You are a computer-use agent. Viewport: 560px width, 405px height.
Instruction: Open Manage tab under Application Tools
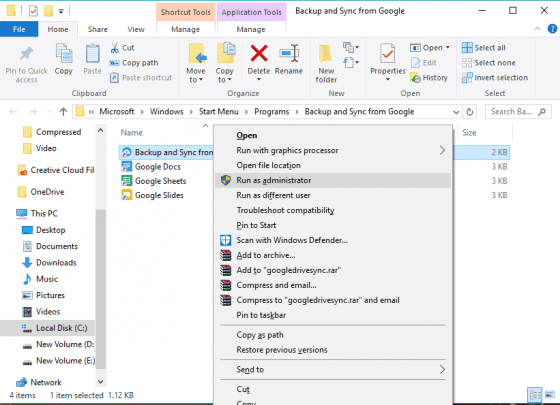point(251,29)
